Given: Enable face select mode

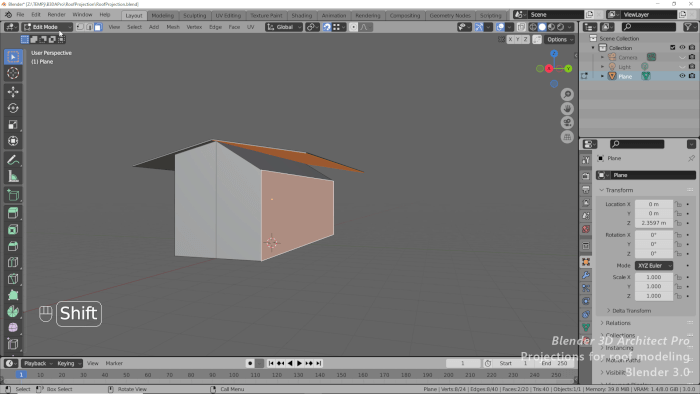Looking at the screenshot, I should click(98, 27).
